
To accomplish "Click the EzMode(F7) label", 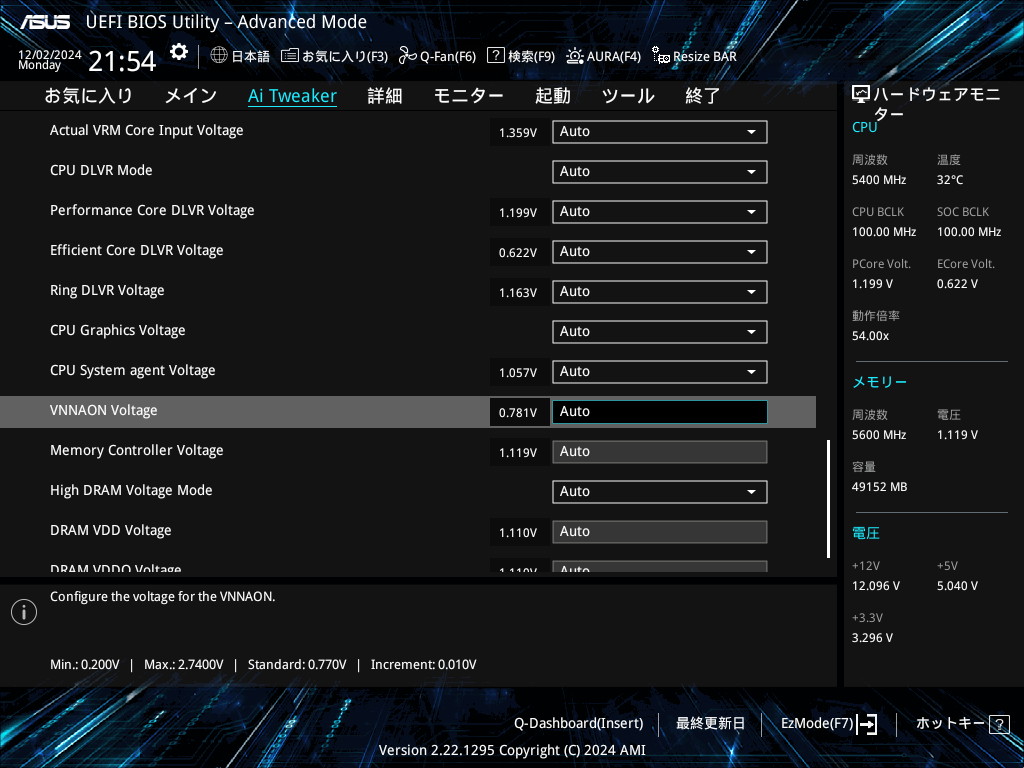I will click(817, 724).
